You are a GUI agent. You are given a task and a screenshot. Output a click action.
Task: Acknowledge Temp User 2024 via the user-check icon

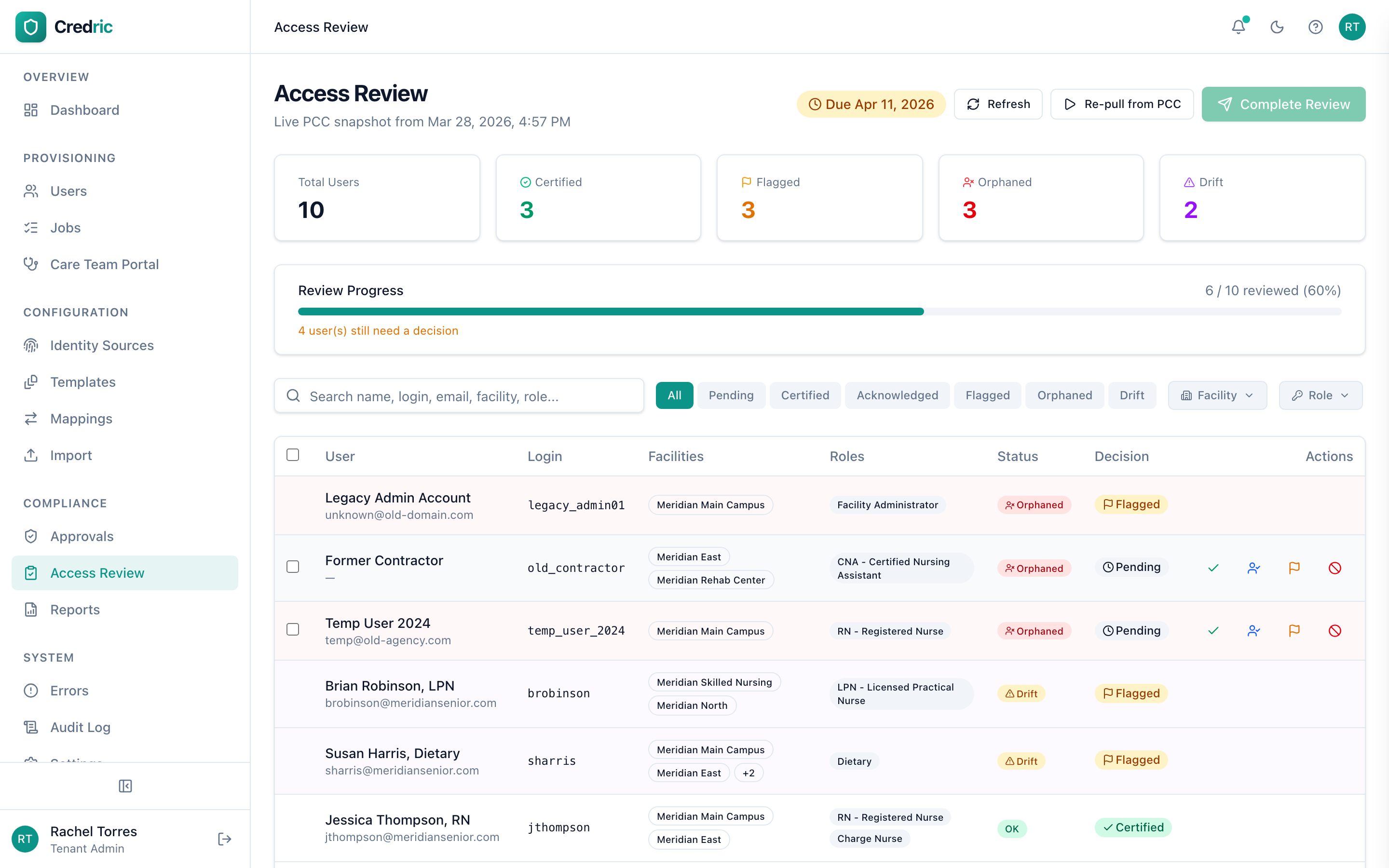click(1253, 630)
